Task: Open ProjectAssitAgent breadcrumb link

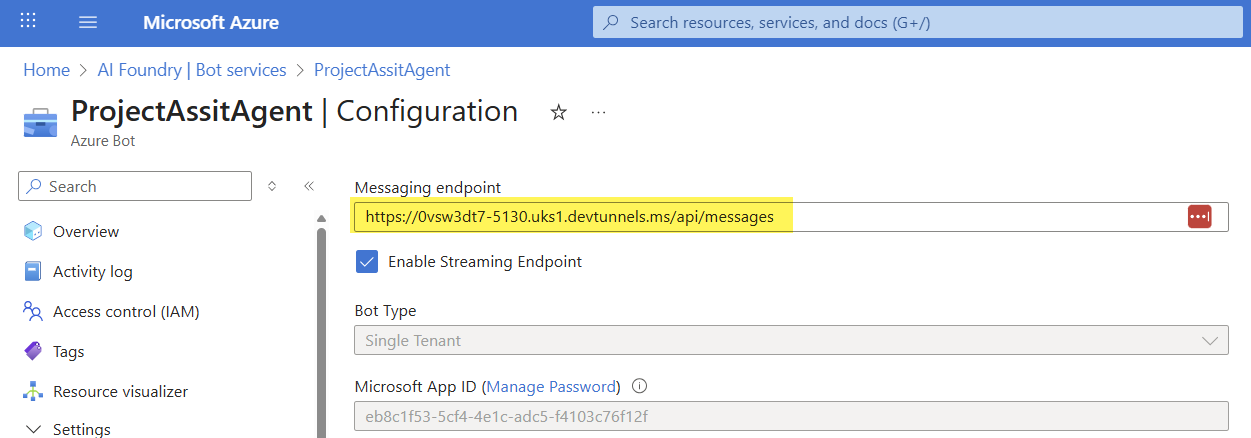Action: (x=382, y=70)
